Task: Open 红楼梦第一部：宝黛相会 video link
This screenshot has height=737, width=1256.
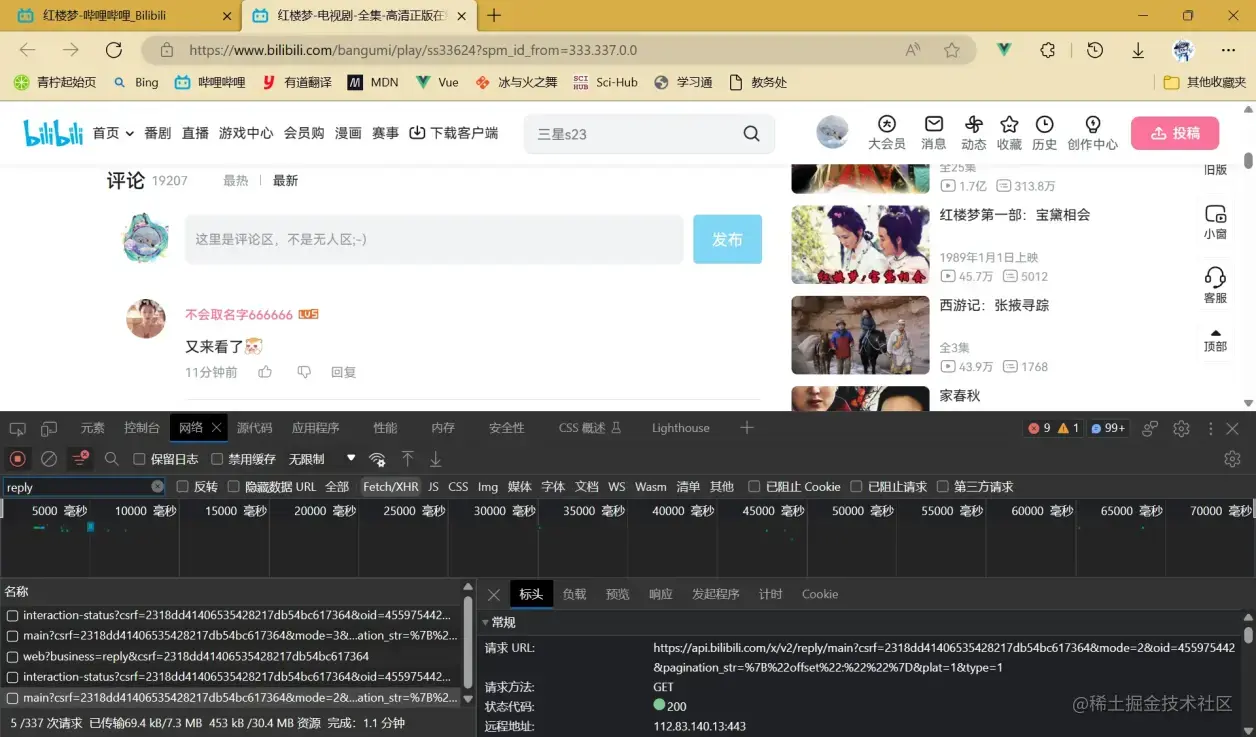Action: 1014,215
